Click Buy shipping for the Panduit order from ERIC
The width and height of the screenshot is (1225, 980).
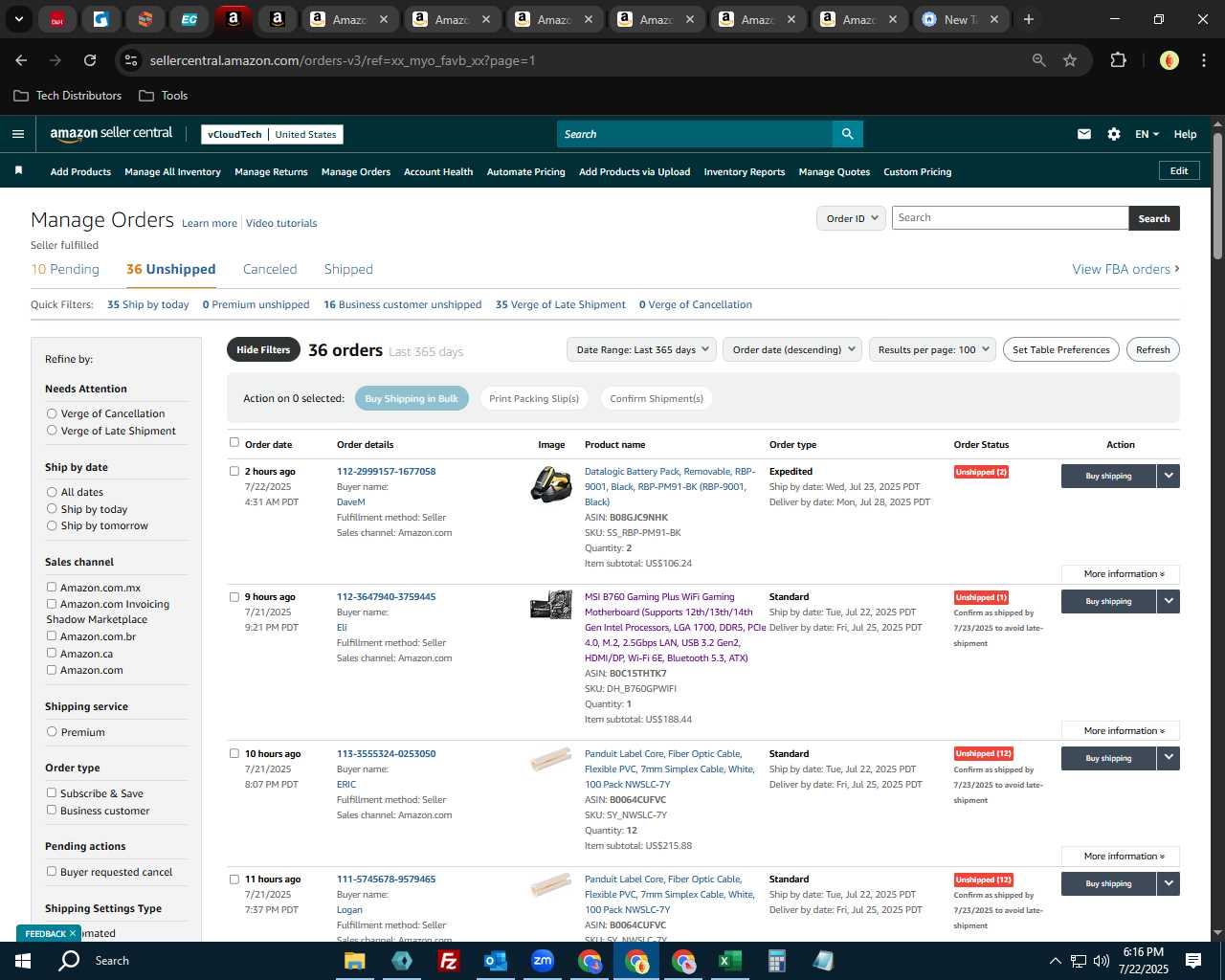(1108, 758)
